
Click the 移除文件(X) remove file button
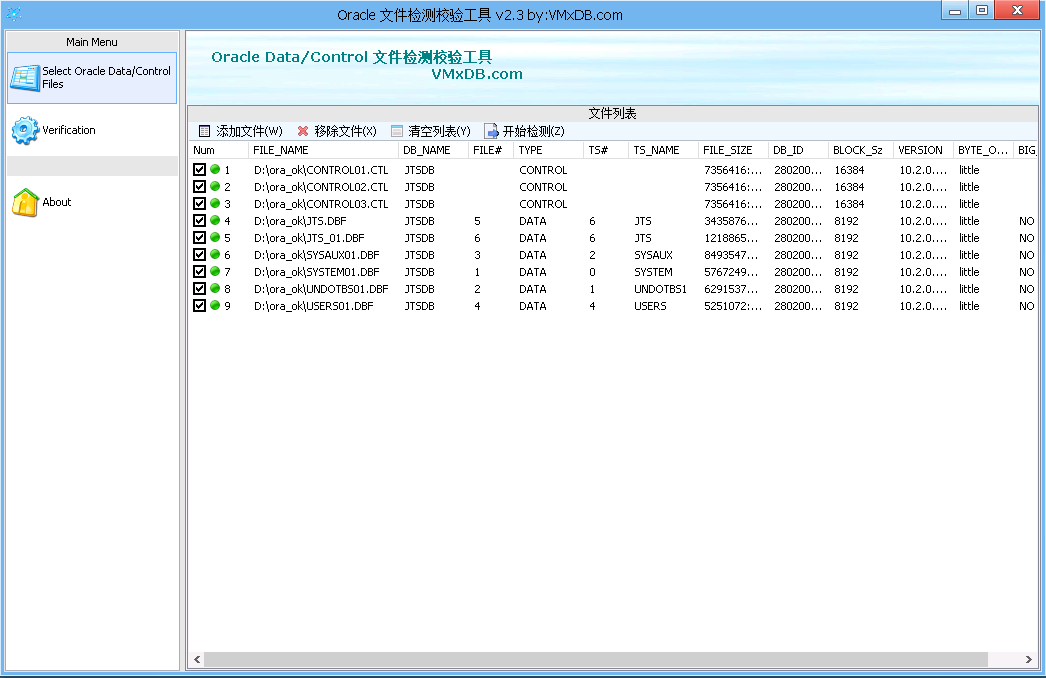337,131
